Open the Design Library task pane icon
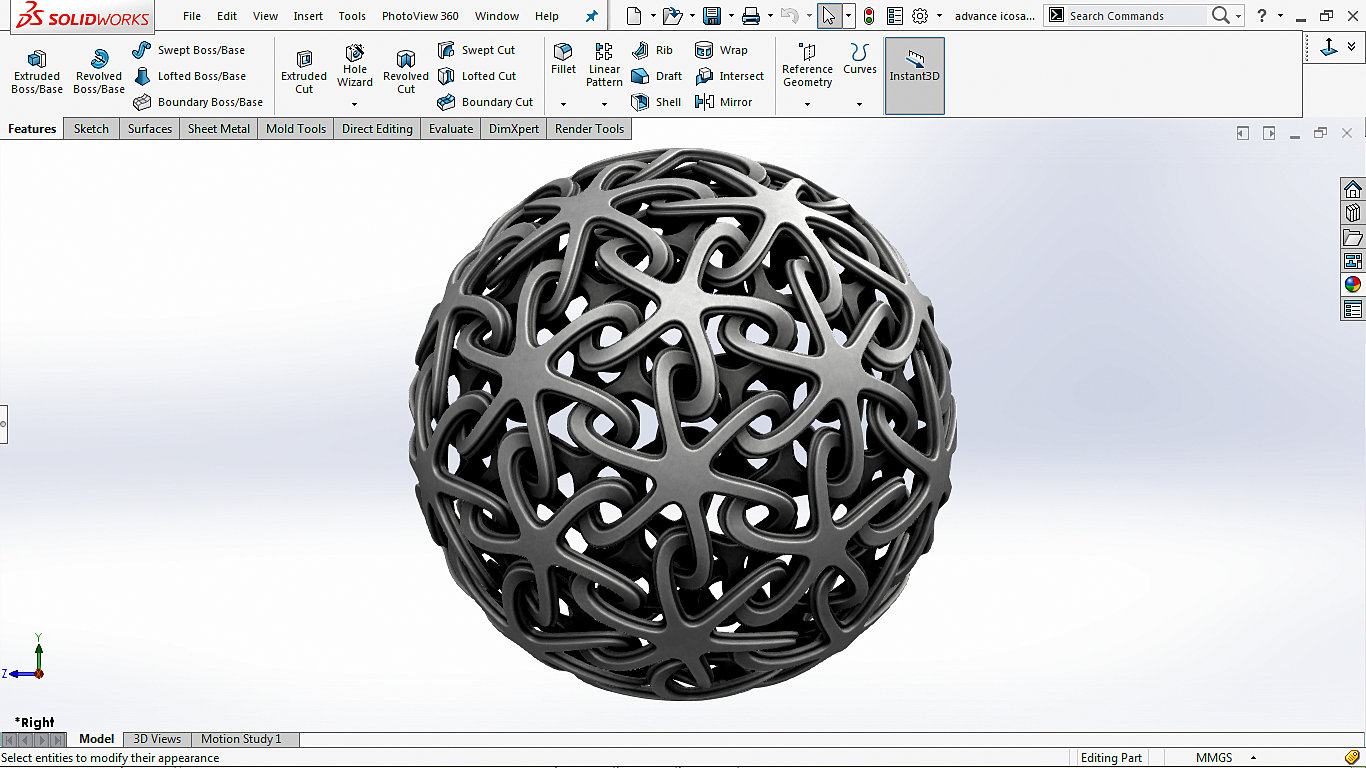Screen dimensions: 1366x768 coord(1353,213)
